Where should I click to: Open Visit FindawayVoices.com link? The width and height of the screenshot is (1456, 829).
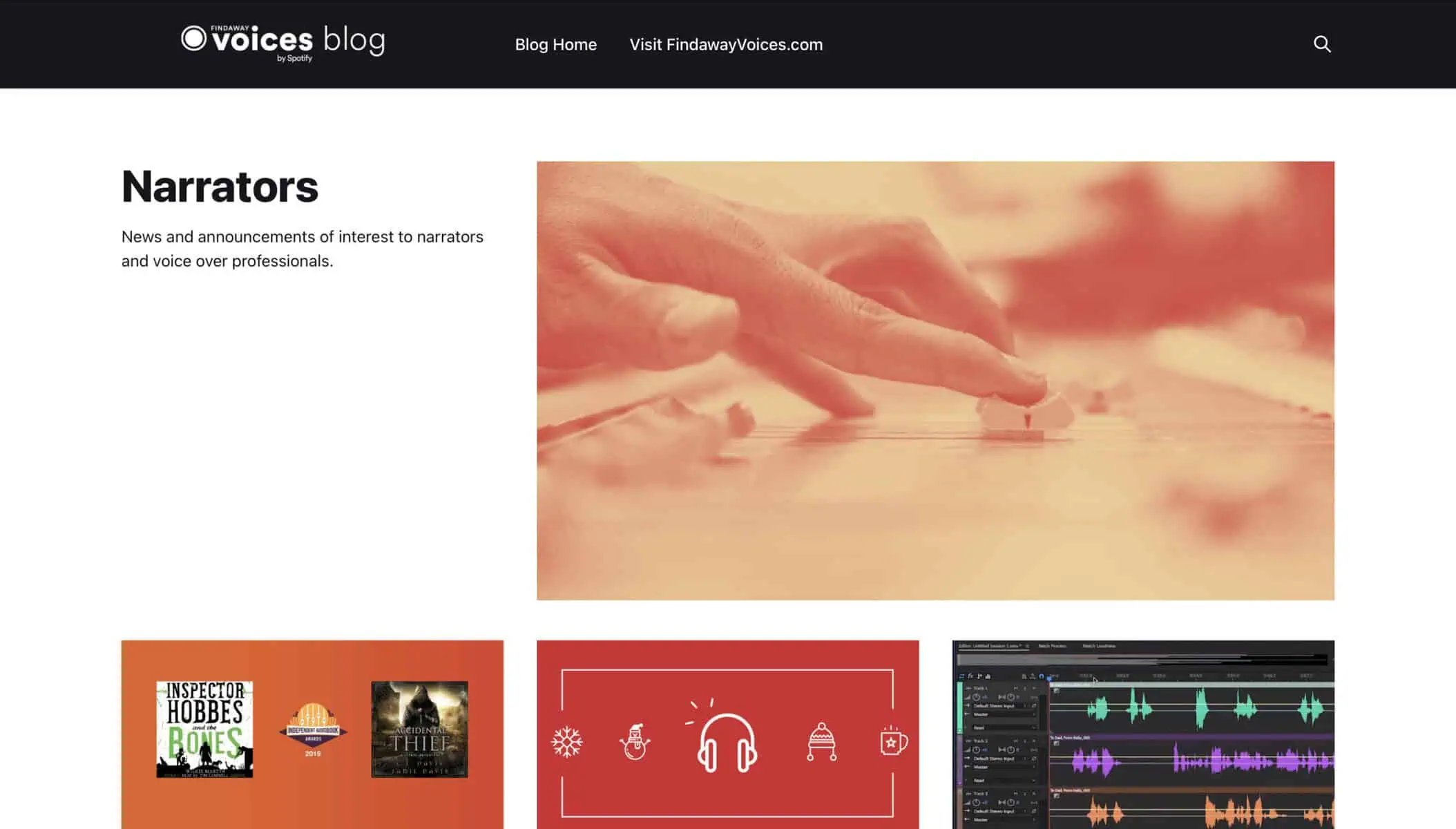(726, 44)
